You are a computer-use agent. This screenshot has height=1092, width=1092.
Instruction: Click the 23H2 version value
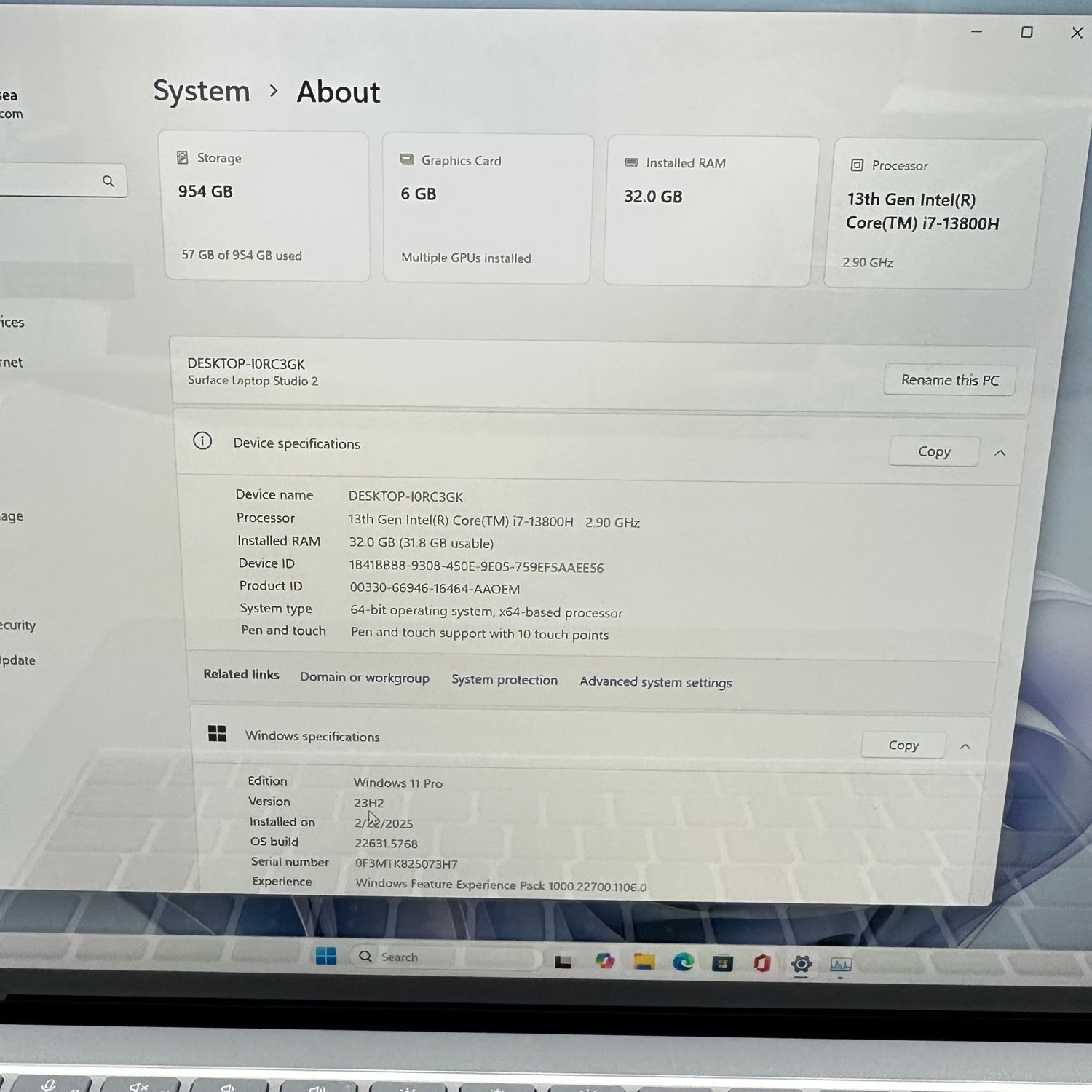369,803
